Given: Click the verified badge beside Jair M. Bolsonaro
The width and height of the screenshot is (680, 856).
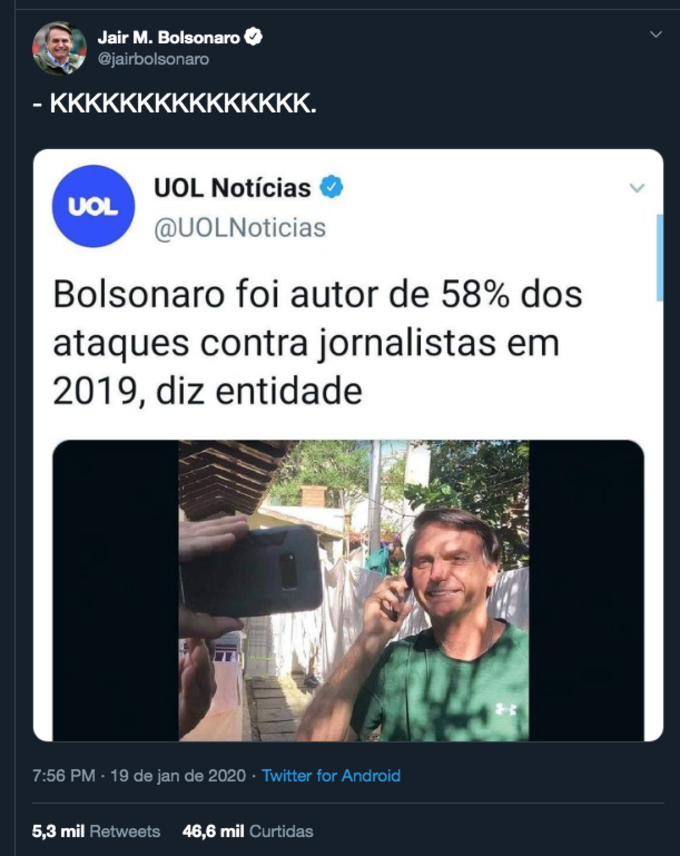Looking at the screenshot, I should 253,37.
